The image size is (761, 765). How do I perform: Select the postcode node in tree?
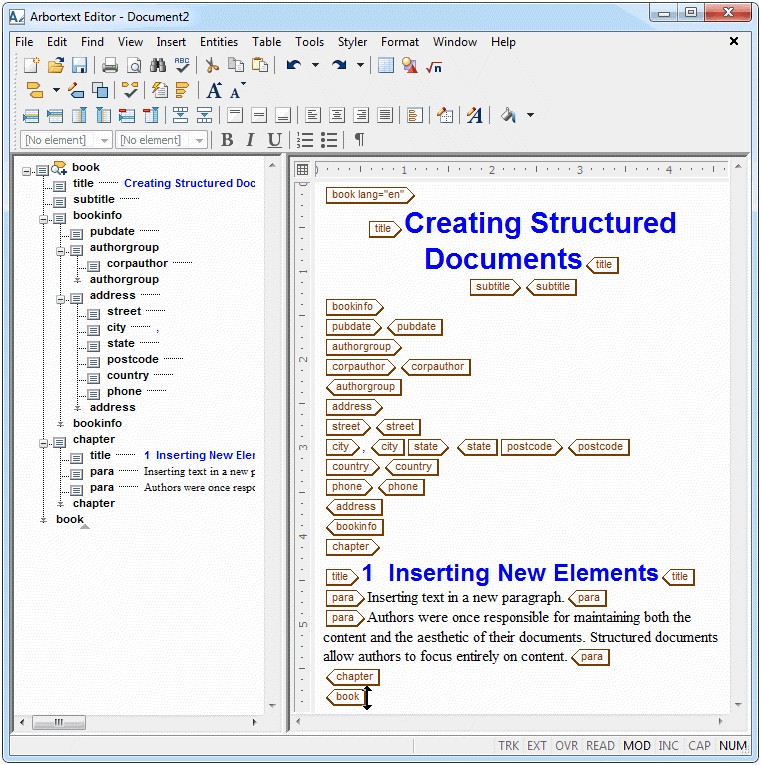(133, 360)
